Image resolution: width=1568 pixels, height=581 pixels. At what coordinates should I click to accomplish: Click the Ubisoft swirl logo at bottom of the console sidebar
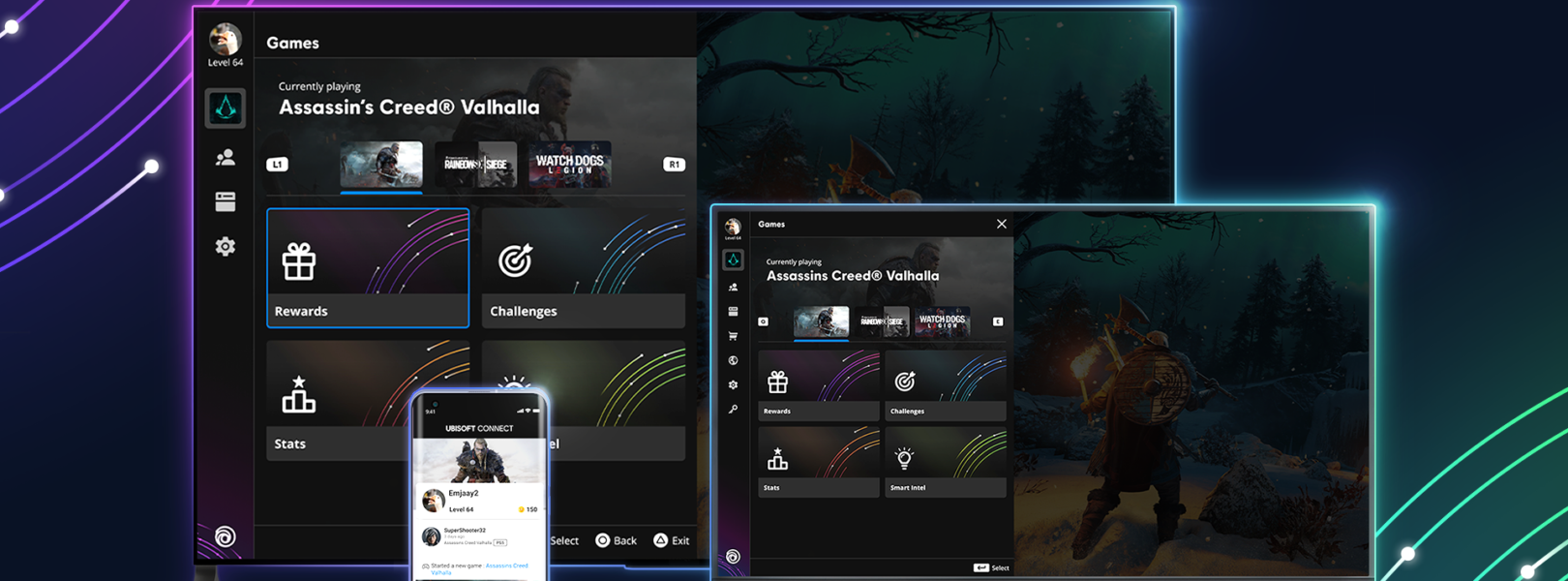click(x=225, y=536)
